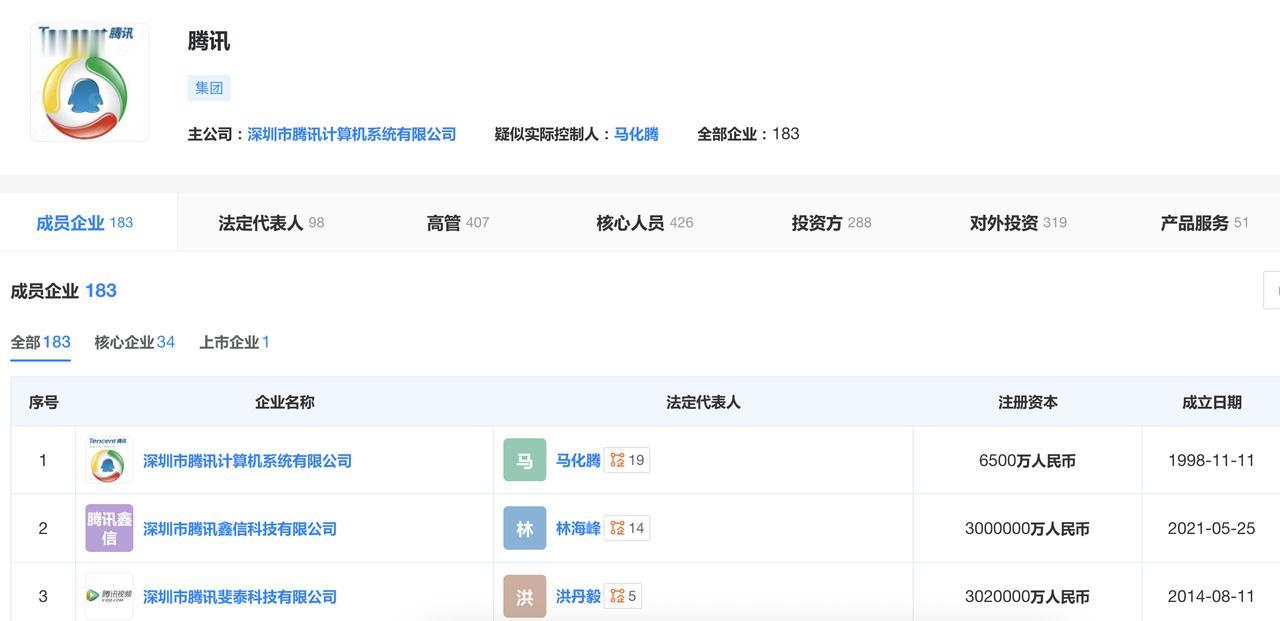The height and width of the screenshot is (621, 1280).
Task: Click the 集团 tag under 腾讯
Action: pos(209,88)
